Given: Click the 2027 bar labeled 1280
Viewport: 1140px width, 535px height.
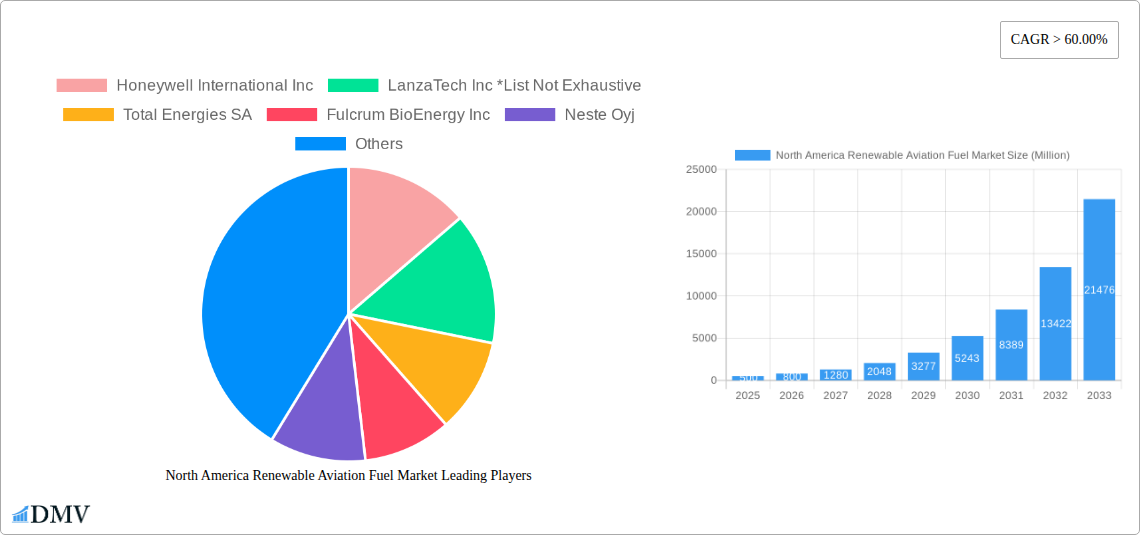Looking at the screenshot, I should click(x=836, y=375).
